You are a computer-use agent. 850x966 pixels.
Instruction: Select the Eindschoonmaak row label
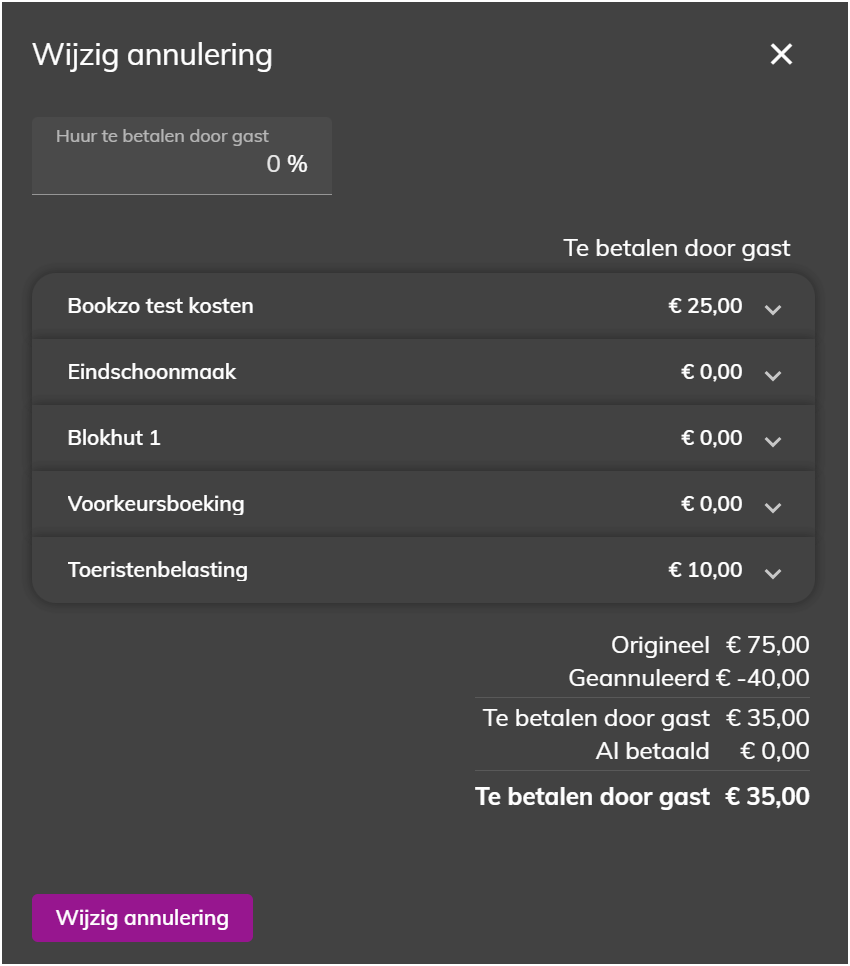(x=152, y=371)
